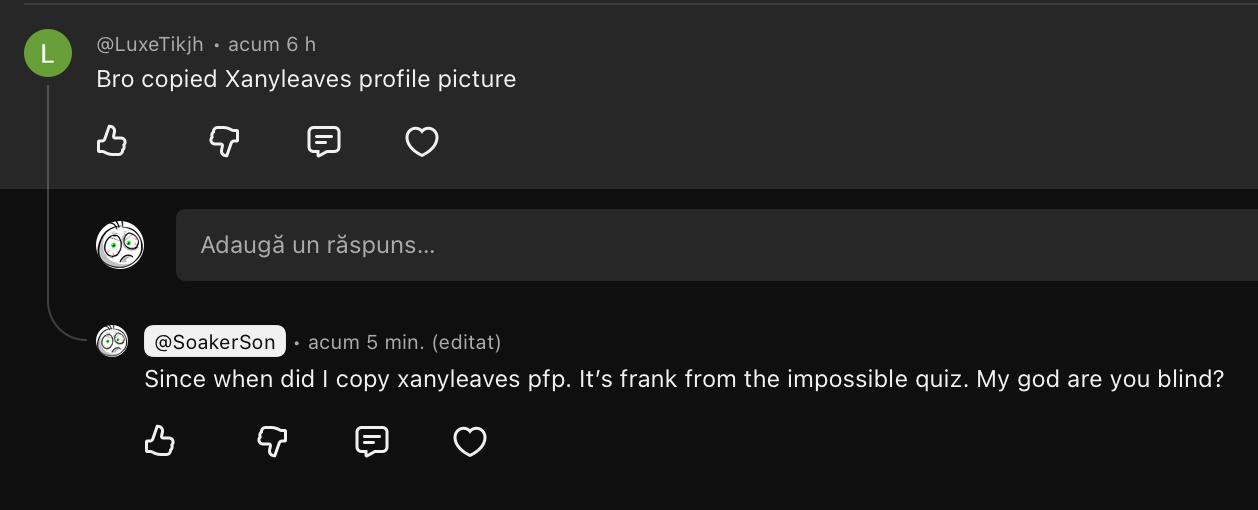Click the '(editat)' label on the reply

[x=466, y=342]
